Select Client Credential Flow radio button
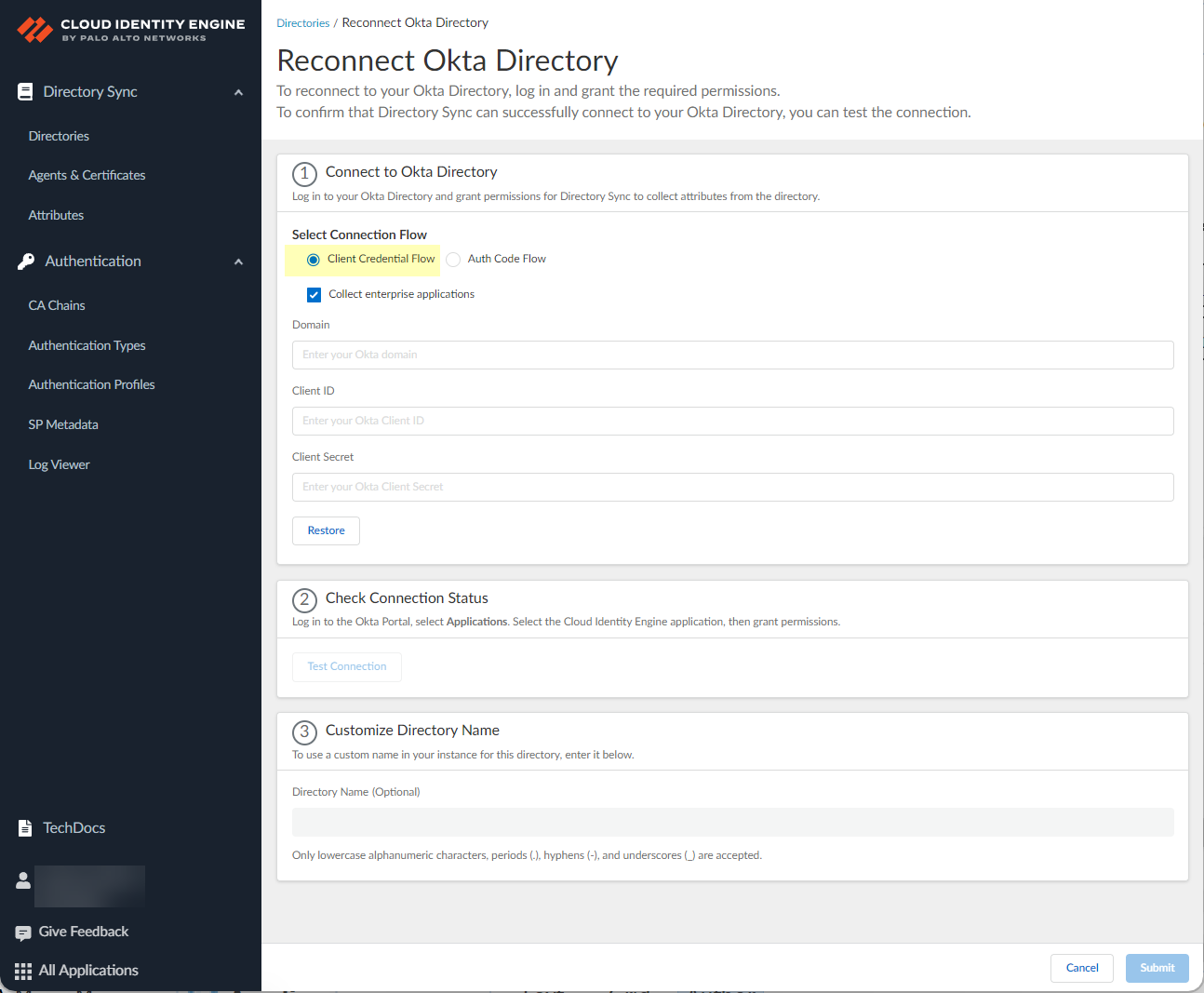The height and width of the screenshot is (993, 1204). (314, 260)
